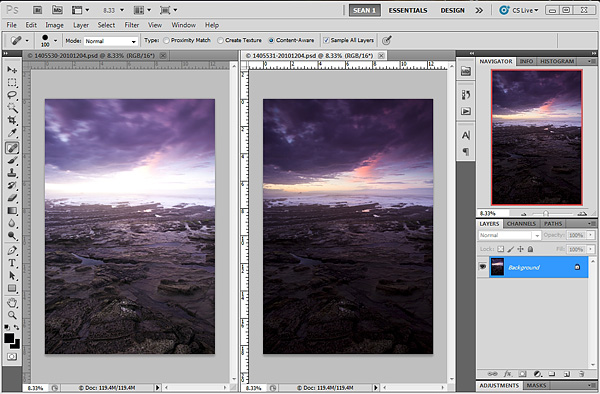This screenshot has width=600, height=394.
Task: Launch Bridge from the Br icon
Action: tap(38, 10)
